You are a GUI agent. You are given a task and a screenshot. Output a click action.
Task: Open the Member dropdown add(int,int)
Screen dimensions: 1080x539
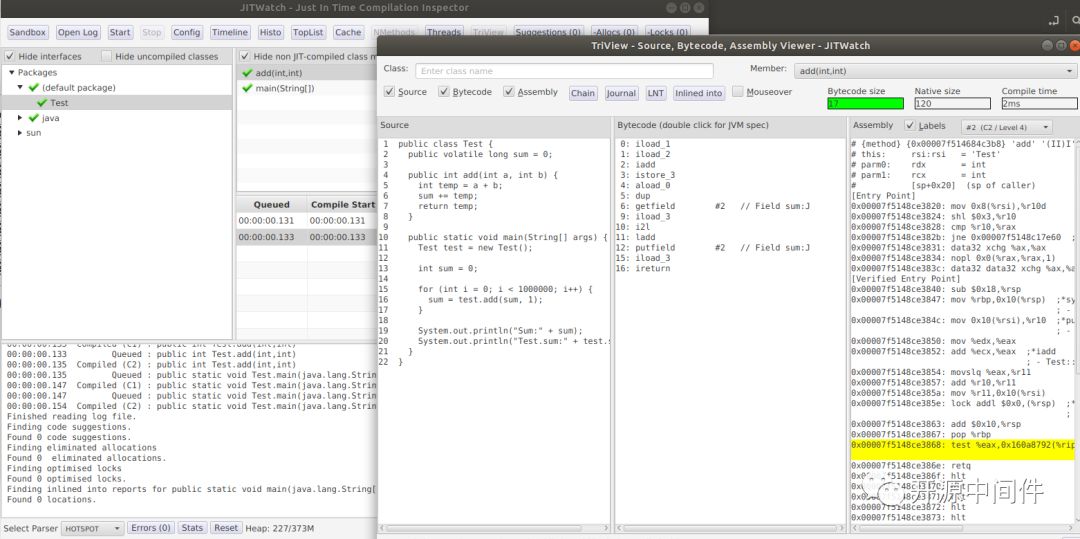(935, 71)
